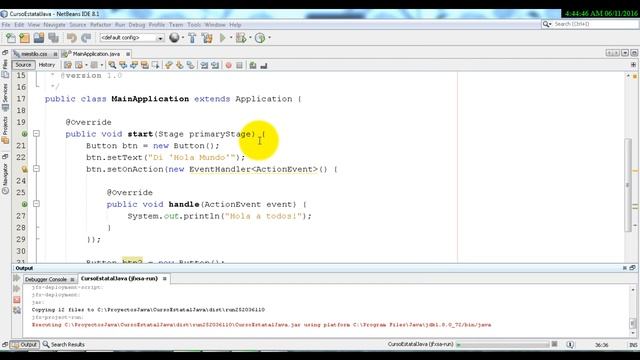Screen dimensions: 640x360
Task: Click the jfxsa-run progress bar
Action: [502, 344]
